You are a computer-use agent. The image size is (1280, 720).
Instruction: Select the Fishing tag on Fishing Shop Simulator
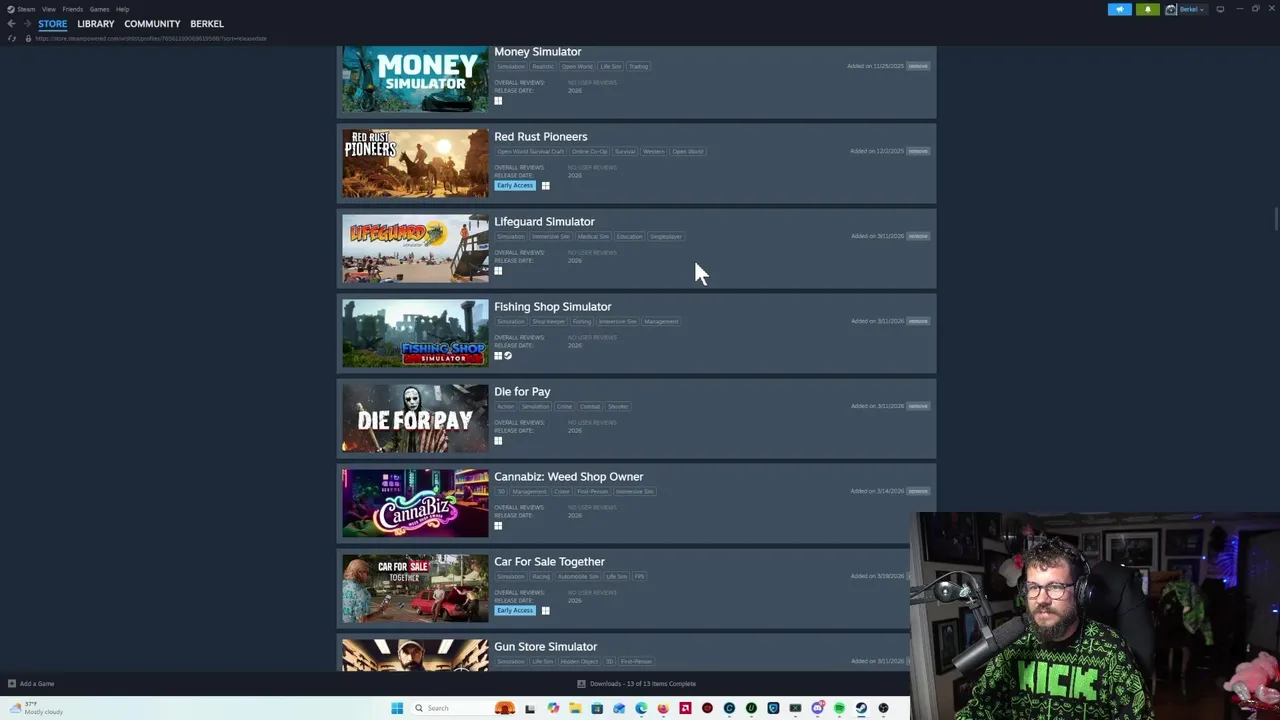pos(582,321)
